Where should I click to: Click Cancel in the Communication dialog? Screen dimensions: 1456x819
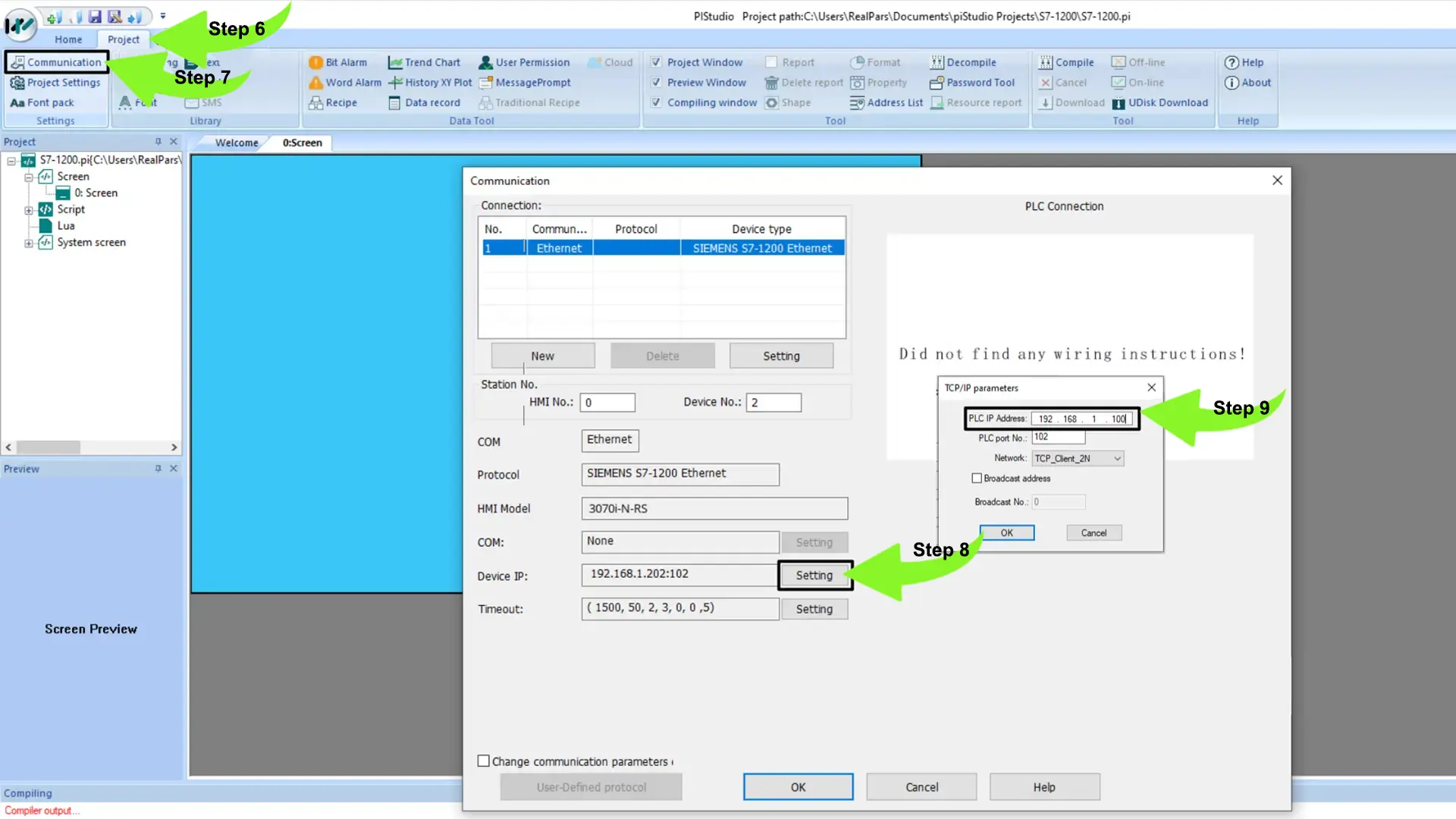(x=921, y=787)
